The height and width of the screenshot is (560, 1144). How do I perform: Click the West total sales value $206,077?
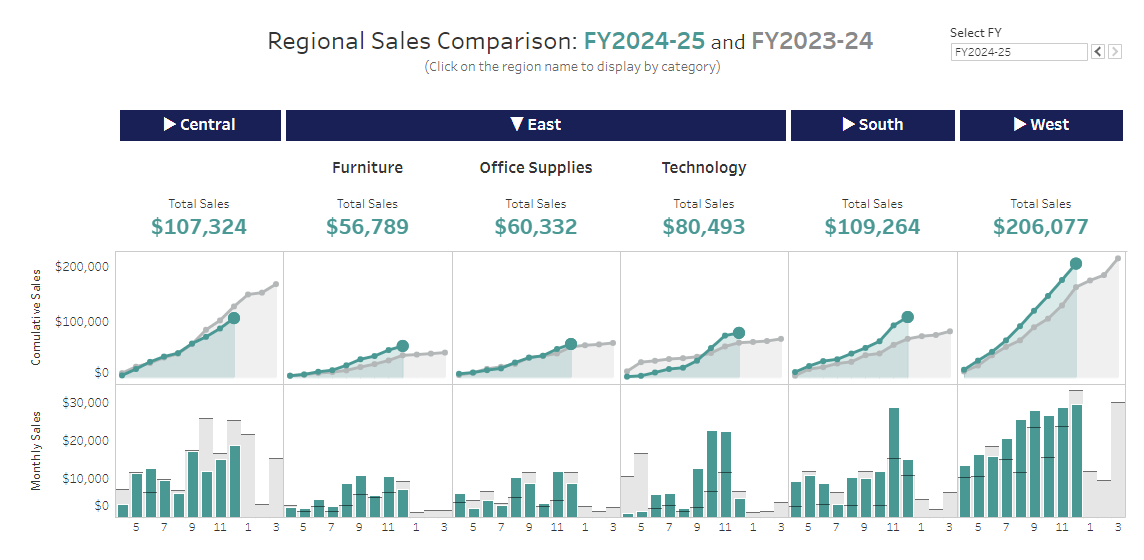coord(1040,227)
